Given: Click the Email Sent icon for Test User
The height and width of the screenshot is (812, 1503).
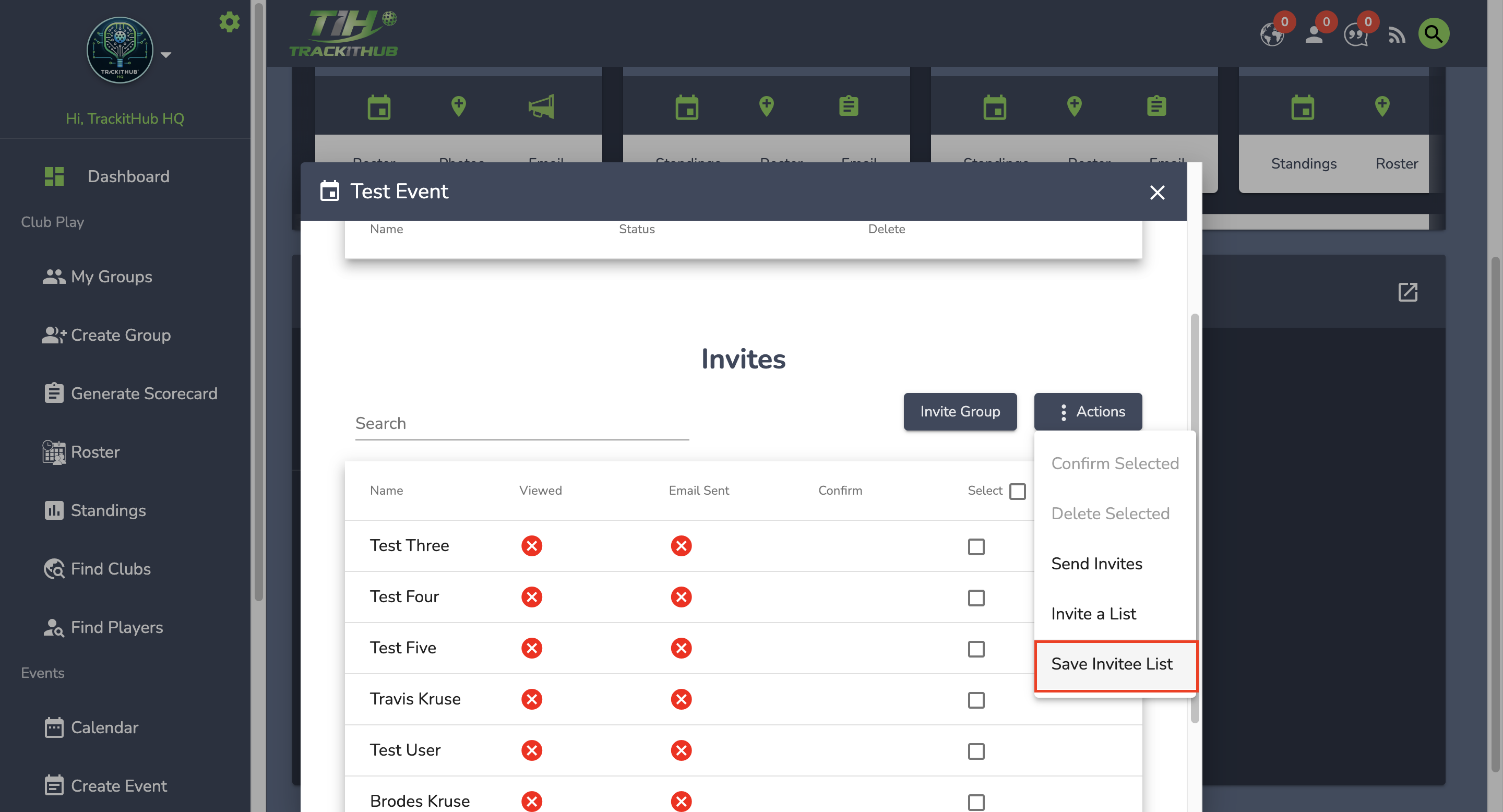Looking at the screenshot, I should click(681, 750).
